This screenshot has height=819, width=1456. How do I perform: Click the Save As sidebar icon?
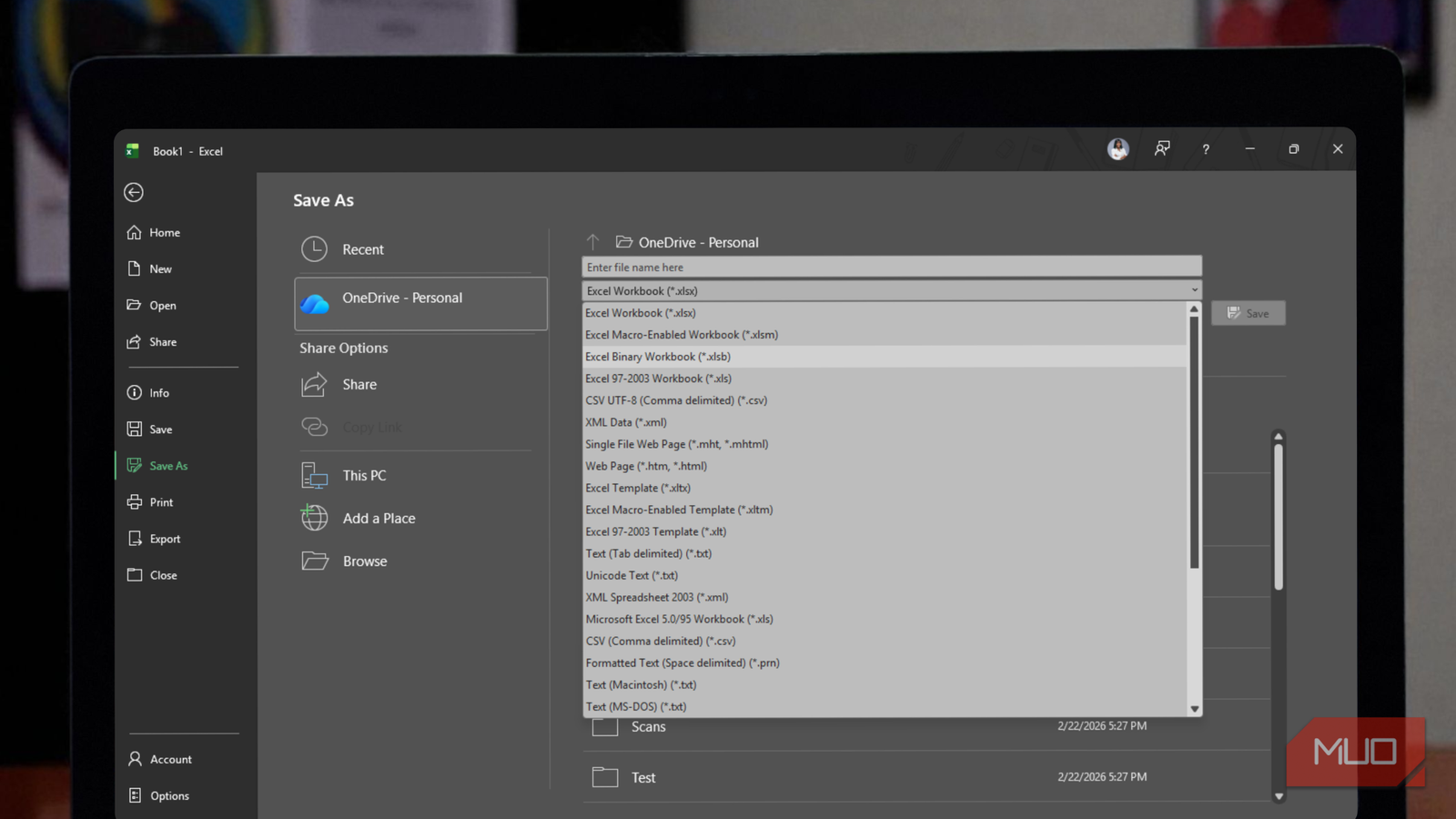[x=135, y=465]
